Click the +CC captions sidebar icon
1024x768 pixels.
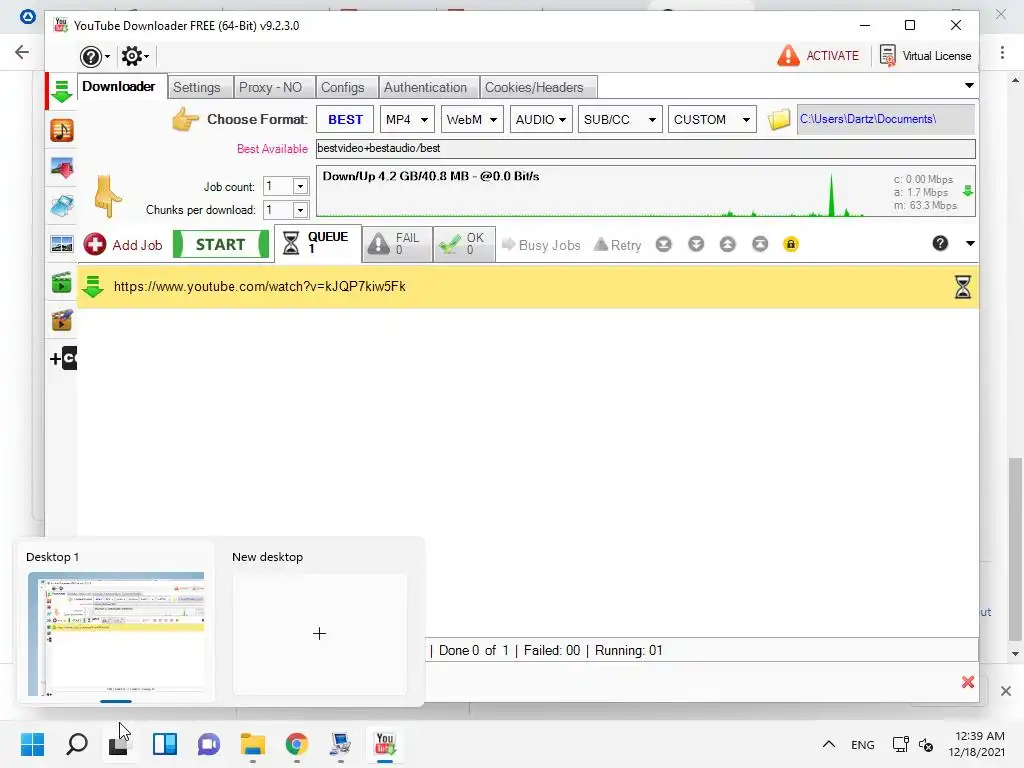pyautogui.click(x=63, y=358)
